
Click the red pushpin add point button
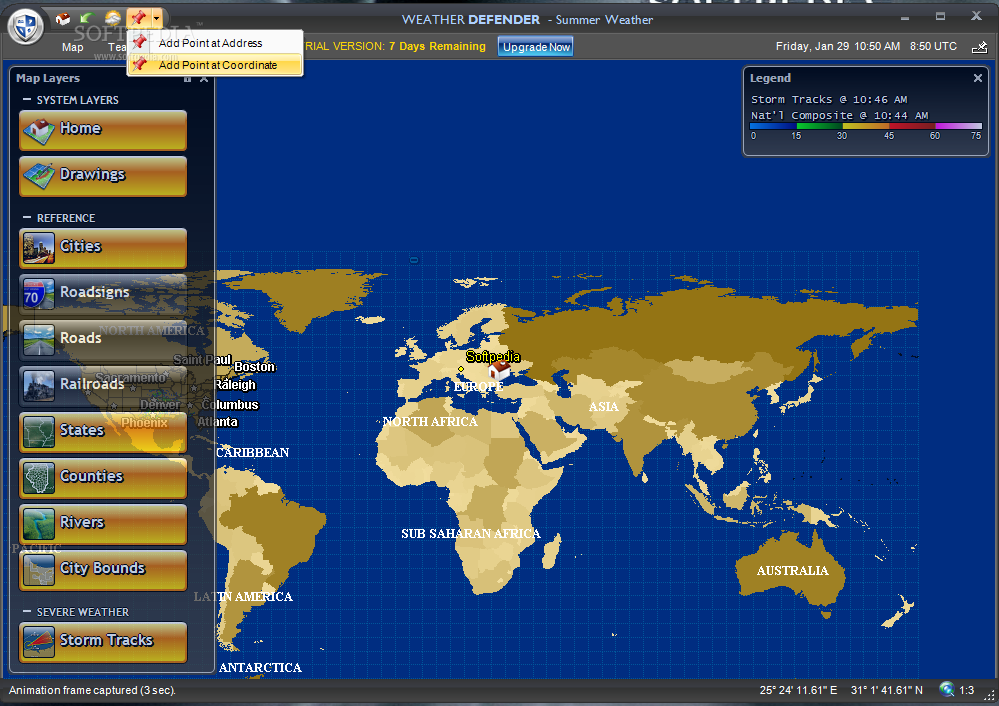point(138,18)
